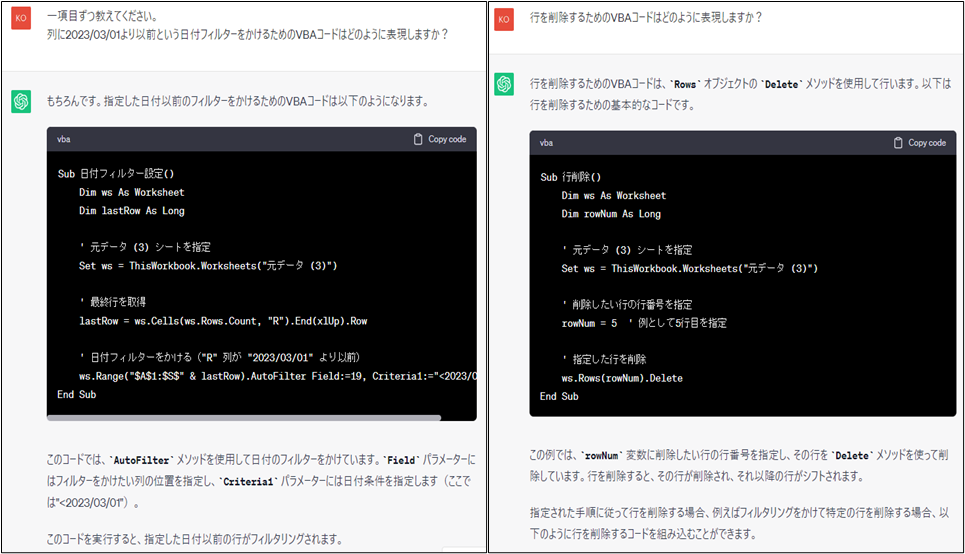Click comment '指定した行を削除' in right code
The height and width of the screenshot is (554, 965).
pyautogui.click(x=604, y=360)
